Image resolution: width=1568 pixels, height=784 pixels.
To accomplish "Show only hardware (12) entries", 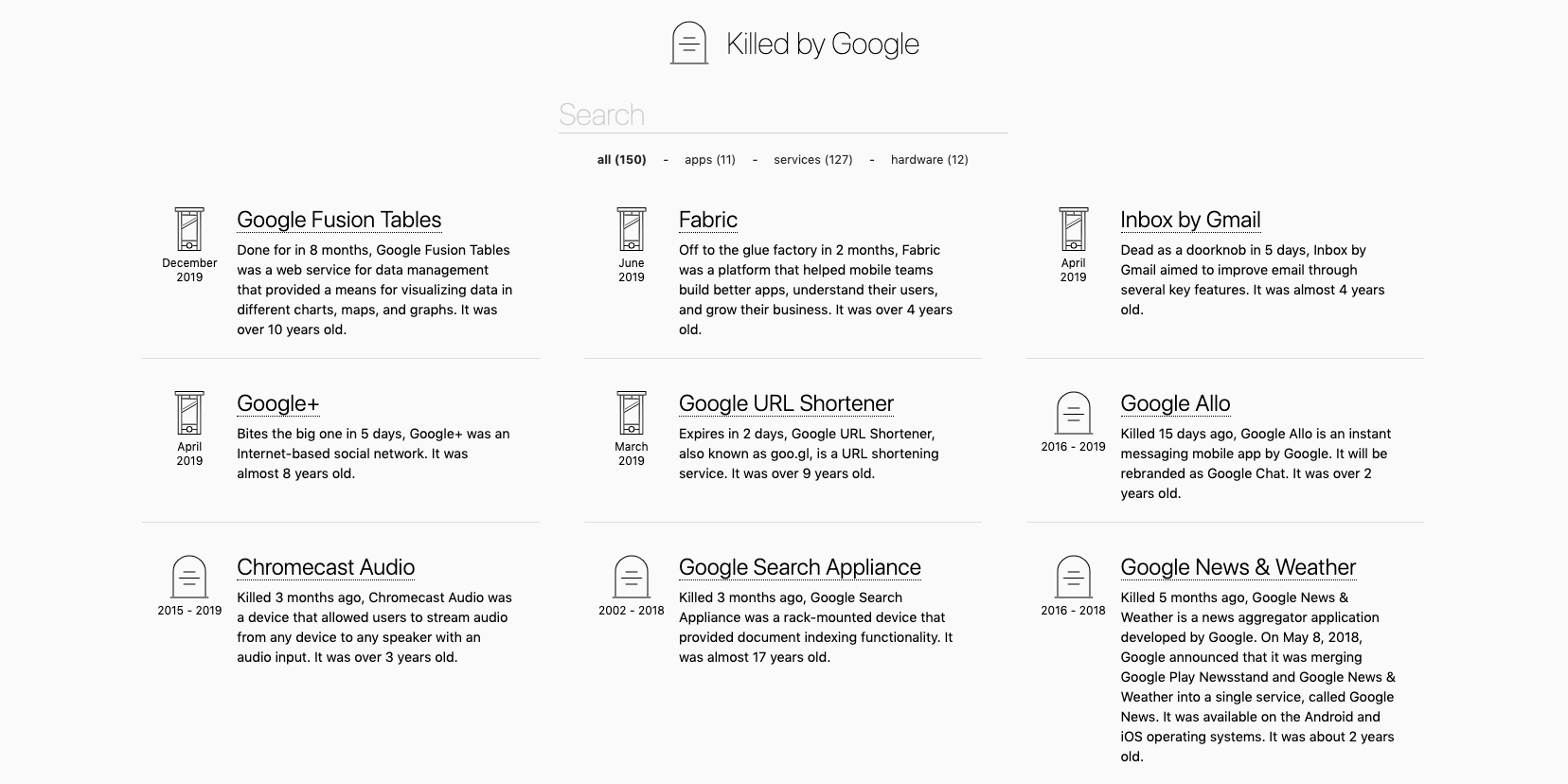I will pyautogui.click(x=930, y=160).
